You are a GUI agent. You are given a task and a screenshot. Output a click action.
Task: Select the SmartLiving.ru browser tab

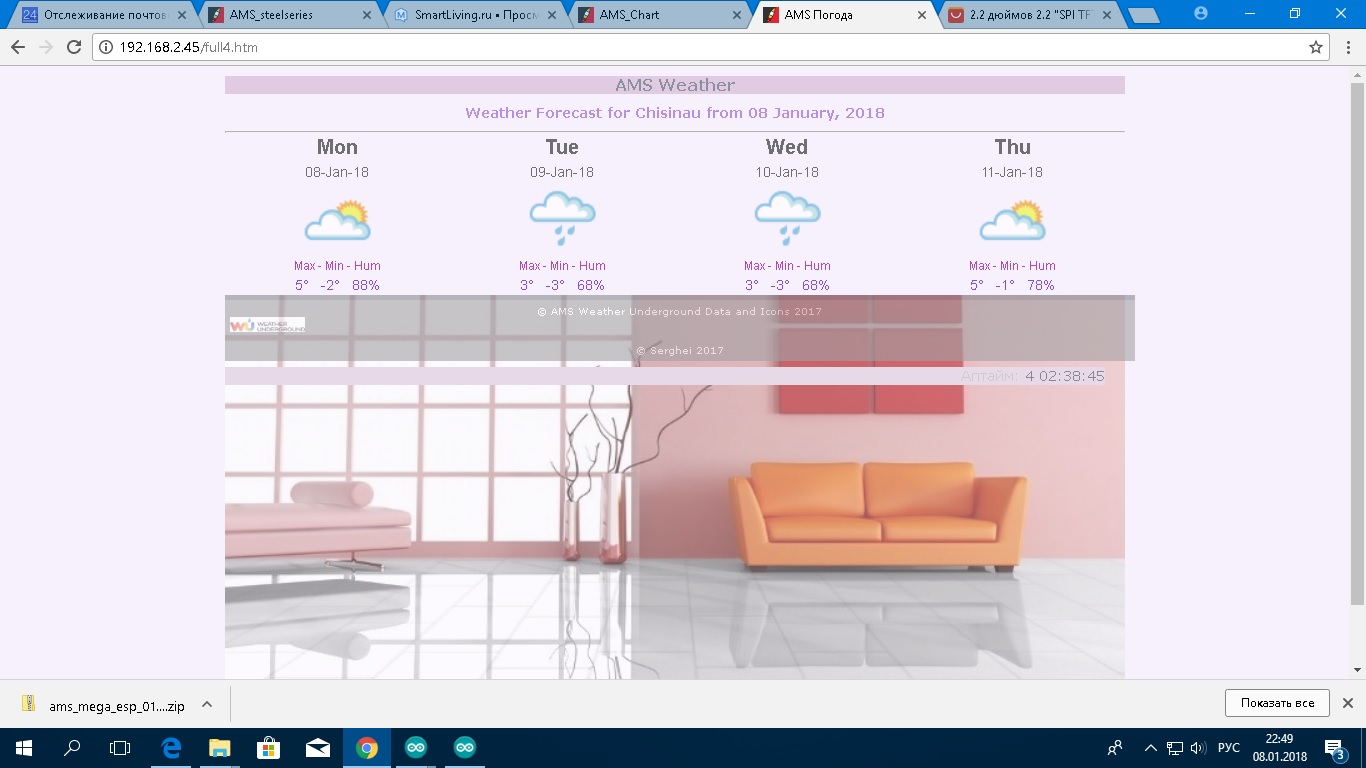[470, 14]
